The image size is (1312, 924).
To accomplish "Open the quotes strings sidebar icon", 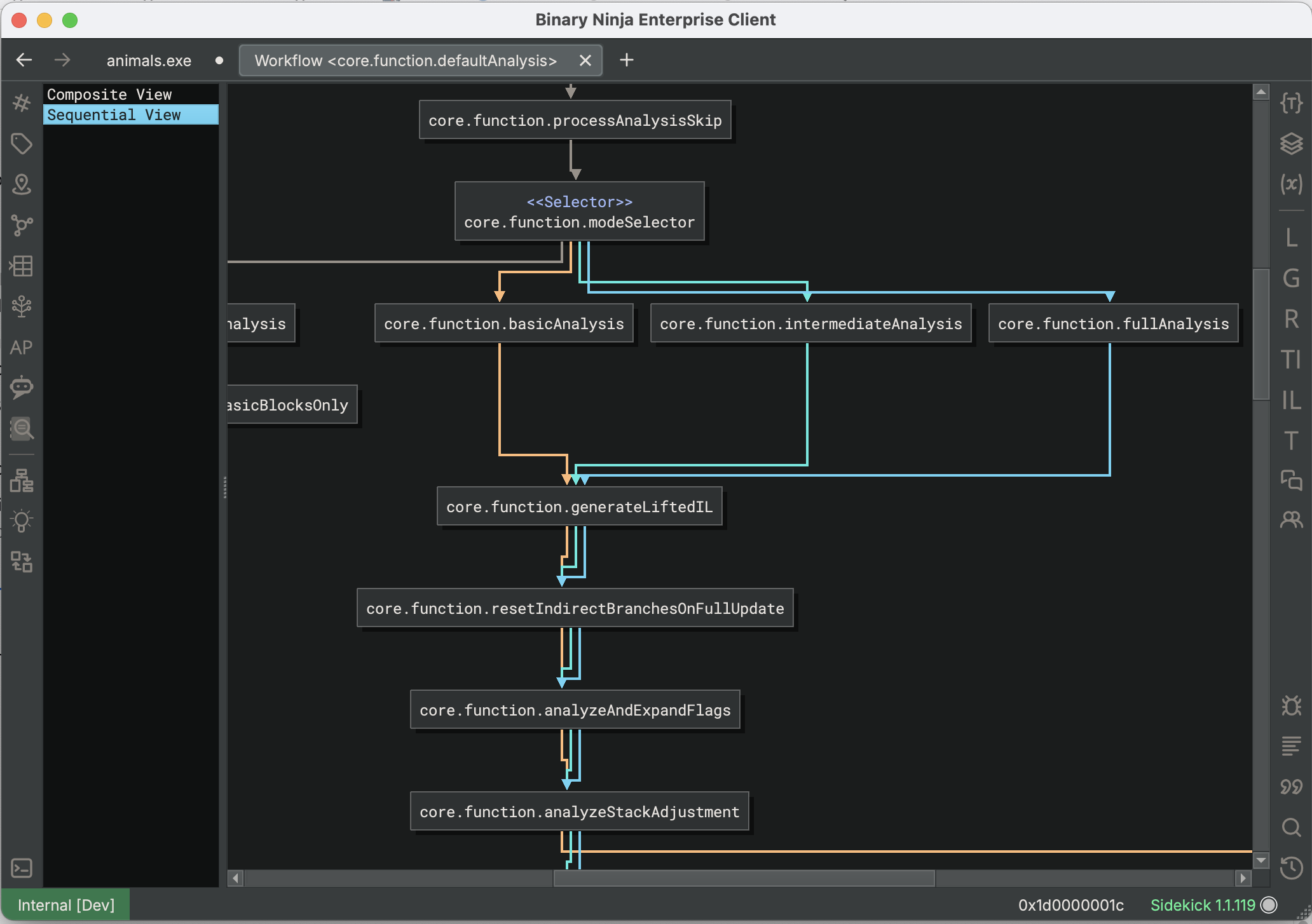I will [x=1292, y=787].
